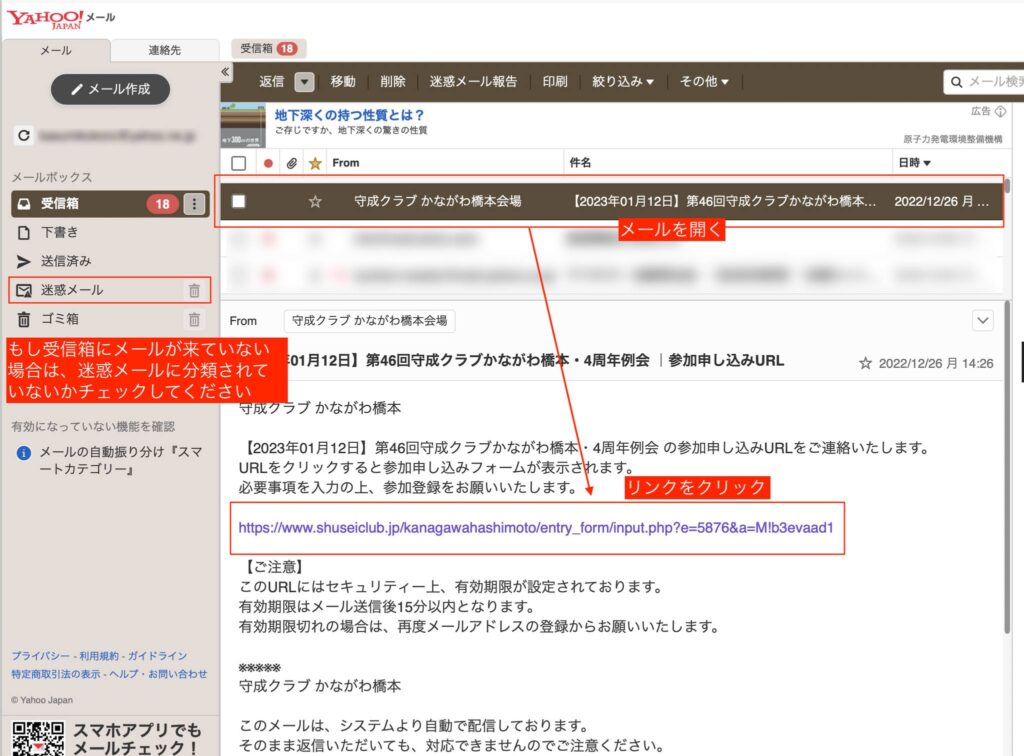Switch to the 連絡先 tab
This screenshot has width=1024, height=756.
pyautogui.click(x=164, y=50)
